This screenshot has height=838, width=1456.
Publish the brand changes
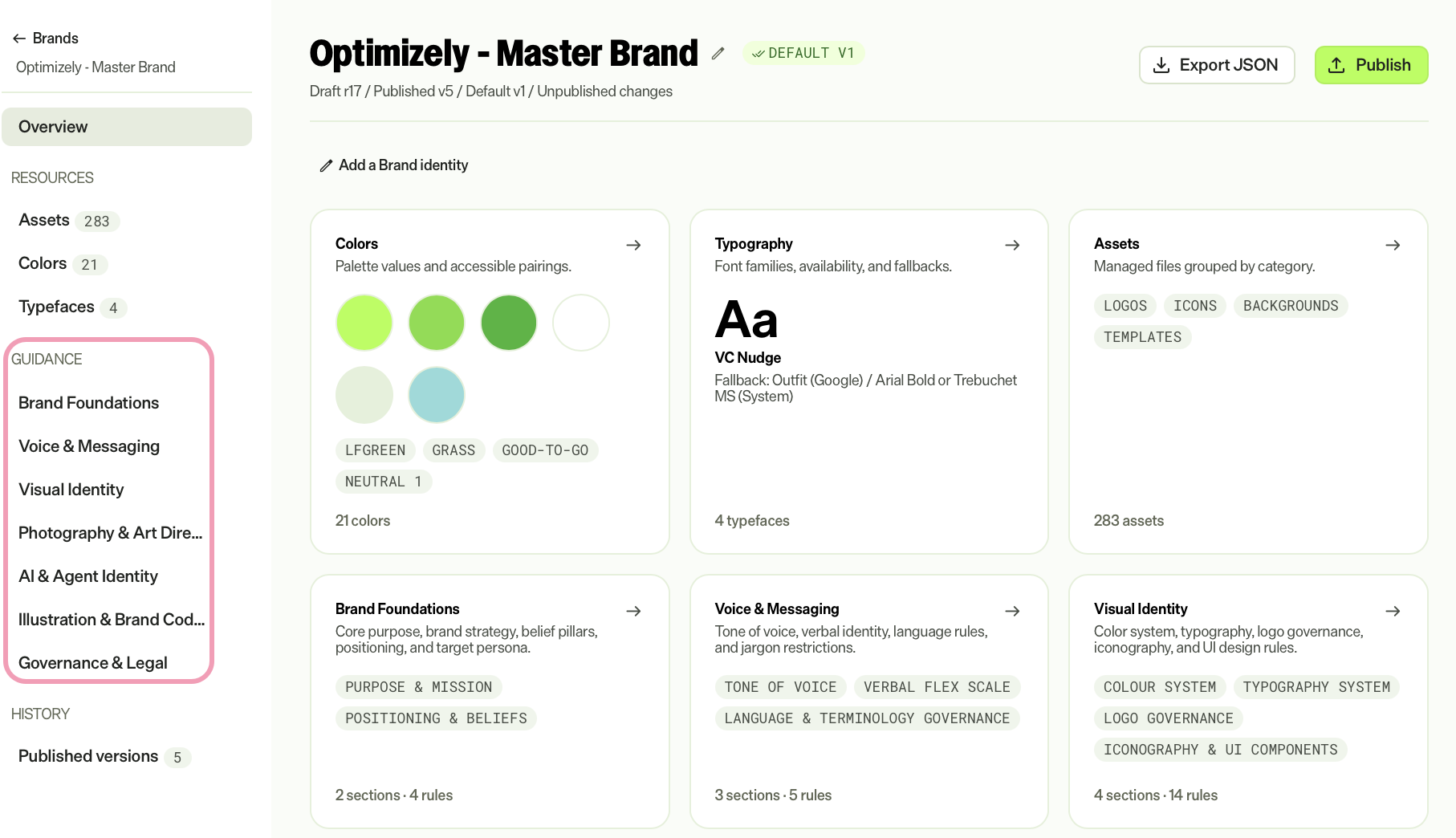(x=1371, y=65)
